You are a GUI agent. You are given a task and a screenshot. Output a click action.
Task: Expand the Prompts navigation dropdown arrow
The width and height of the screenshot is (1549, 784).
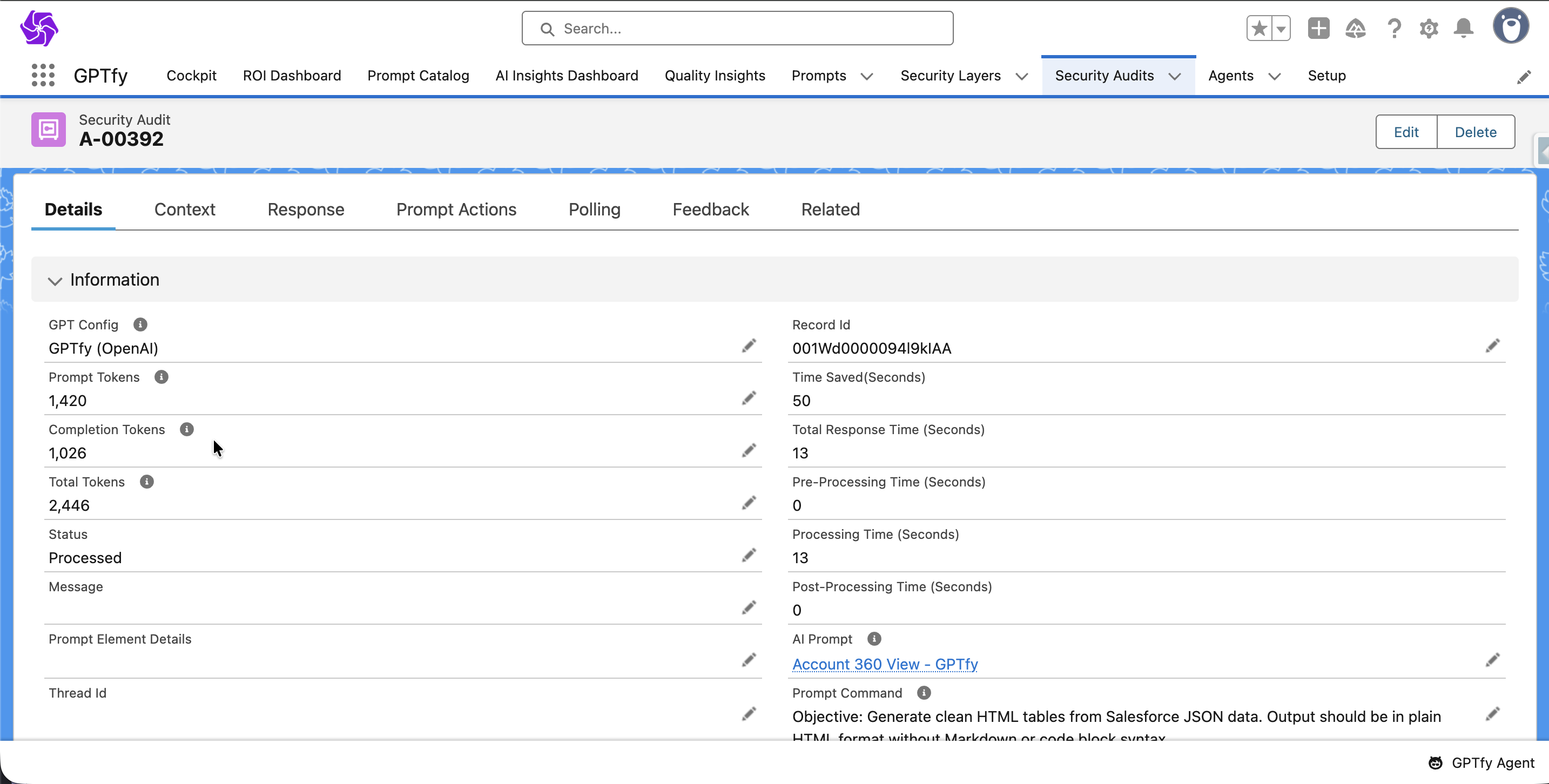866,76
